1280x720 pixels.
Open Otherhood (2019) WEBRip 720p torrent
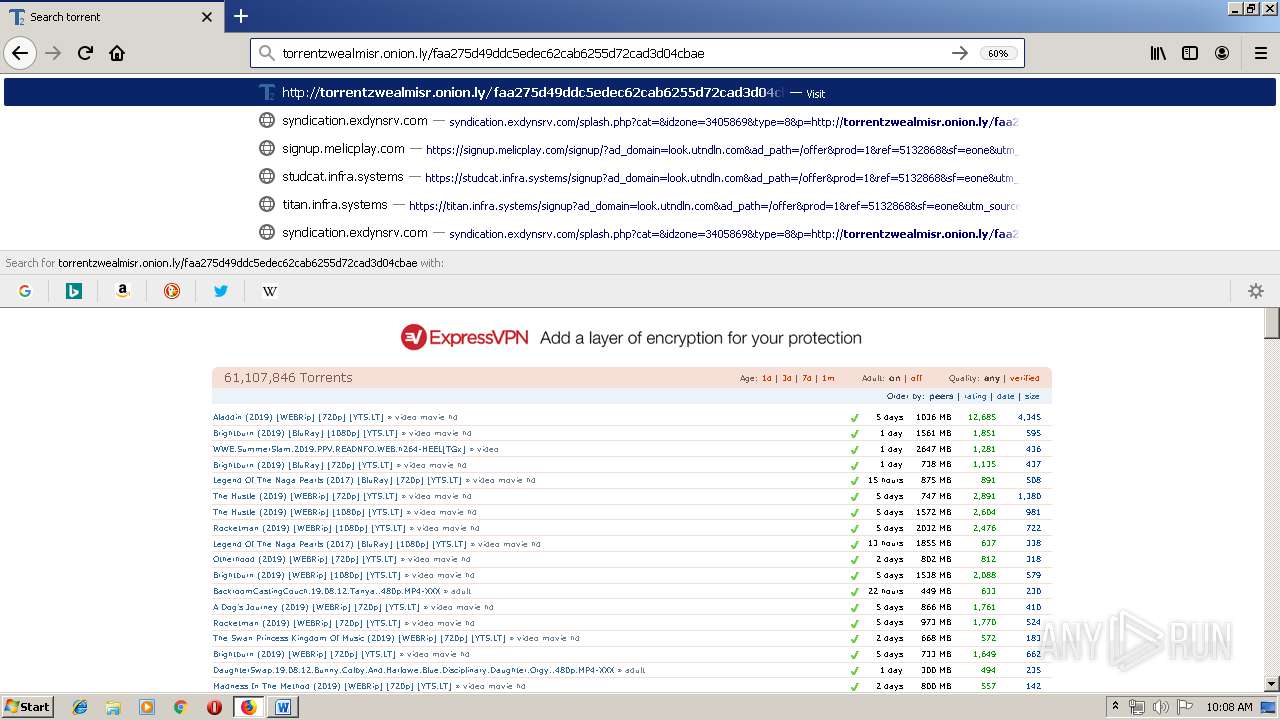tap(305, 559)
